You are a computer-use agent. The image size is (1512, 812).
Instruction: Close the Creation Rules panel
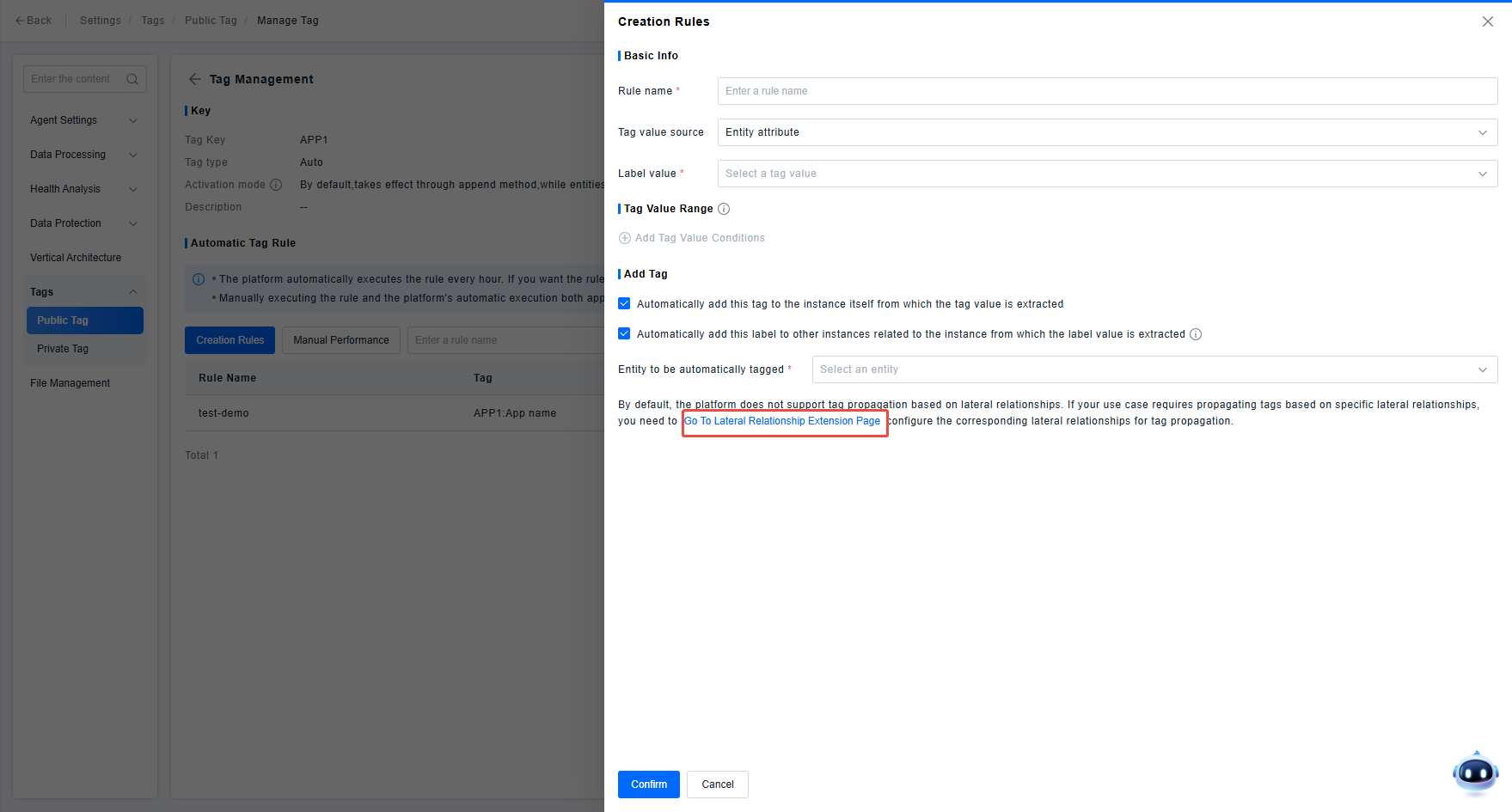pos(1487,21)
